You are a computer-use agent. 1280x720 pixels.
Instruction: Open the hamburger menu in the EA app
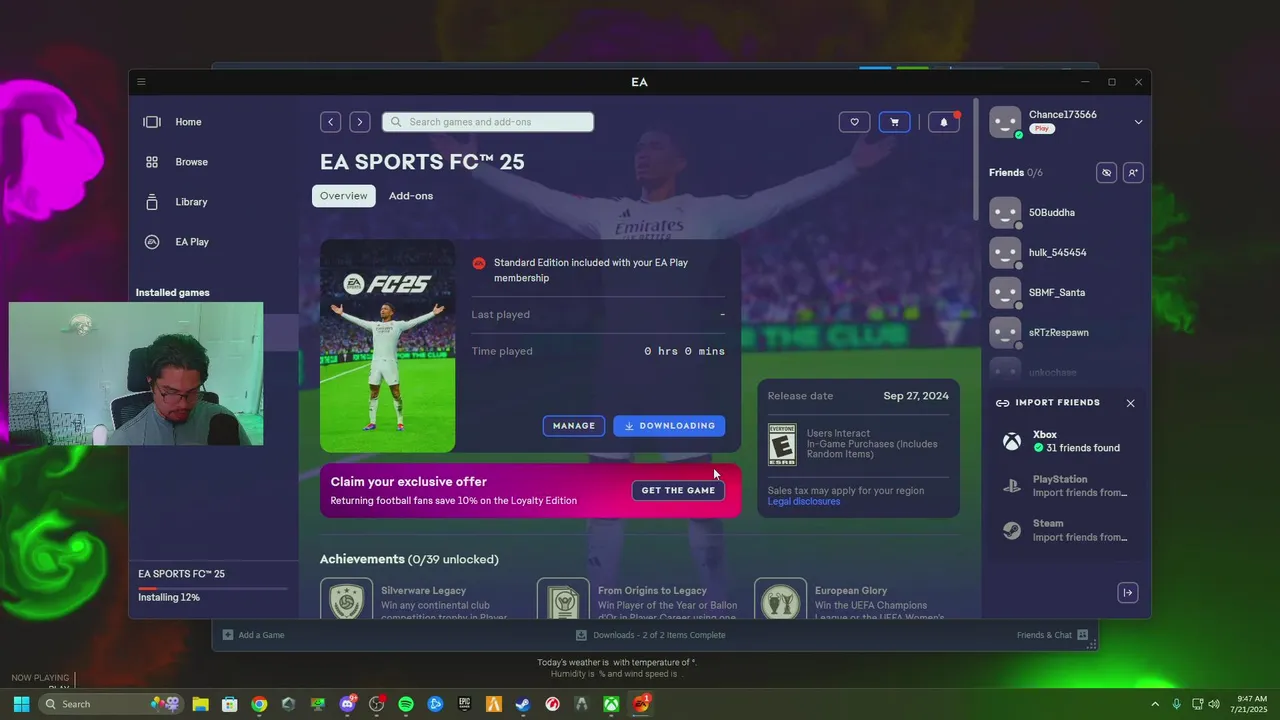141,82
